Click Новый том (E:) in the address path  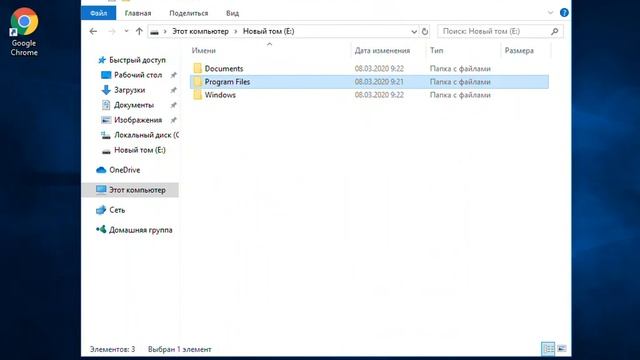click(x=269, y=31)
